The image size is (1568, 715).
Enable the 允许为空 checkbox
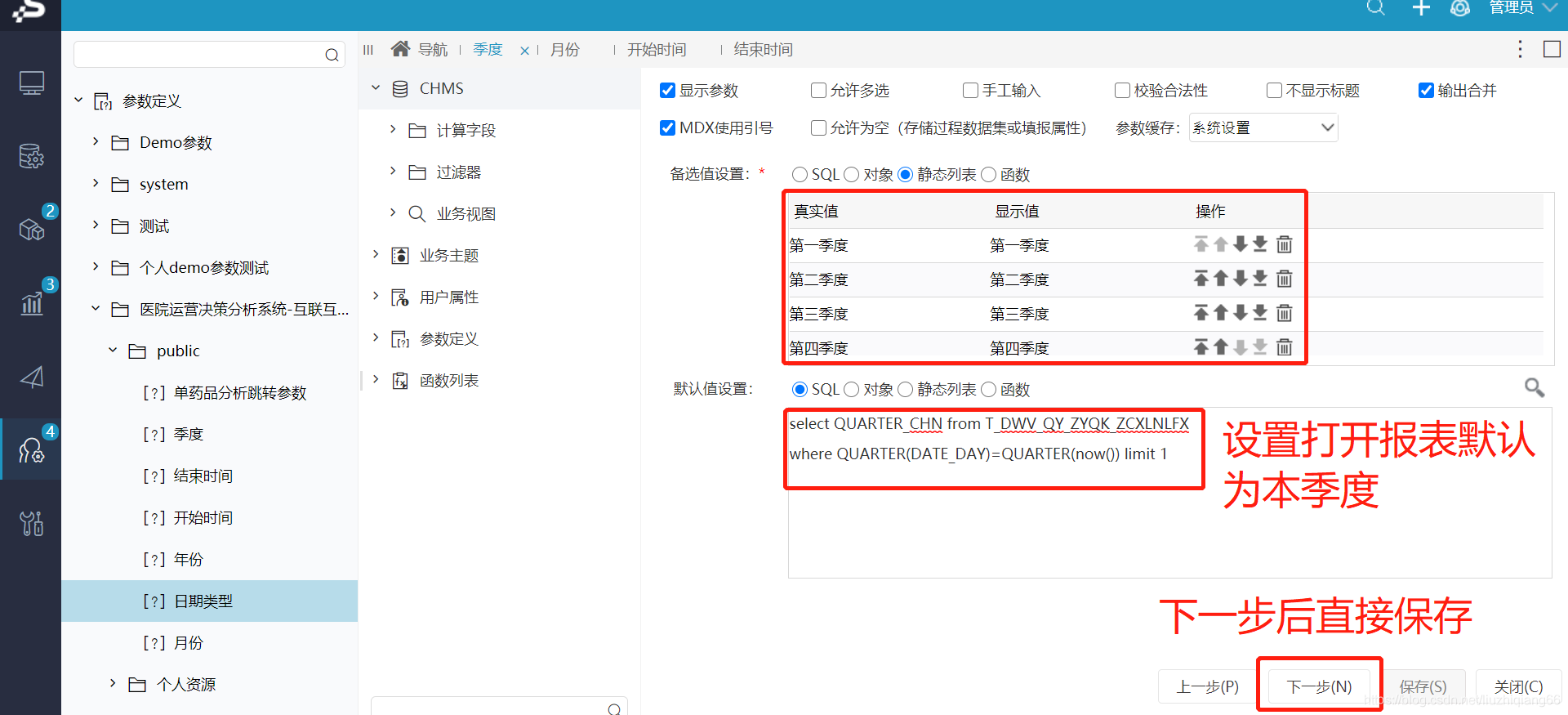point(818,127)
